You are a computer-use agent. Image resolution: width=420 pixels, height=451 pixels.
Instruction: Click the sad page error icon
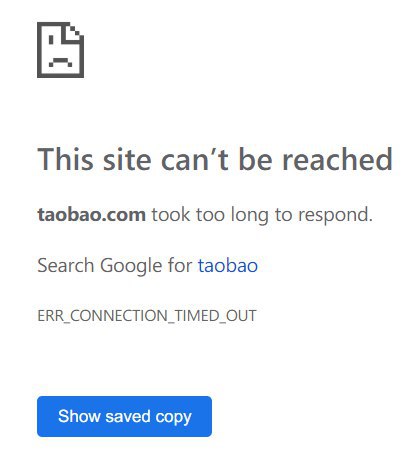click(60, 50)
